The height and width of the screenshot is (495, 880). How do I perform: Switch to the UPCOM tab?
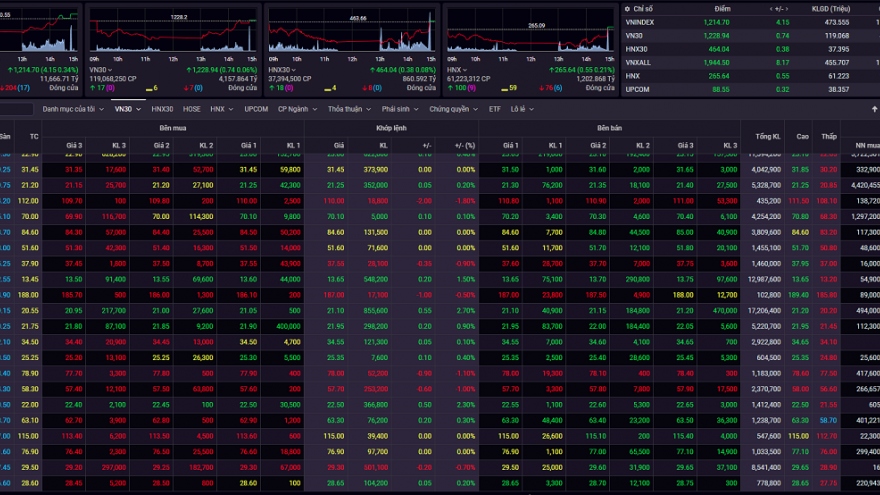click(x=256, y=109)
